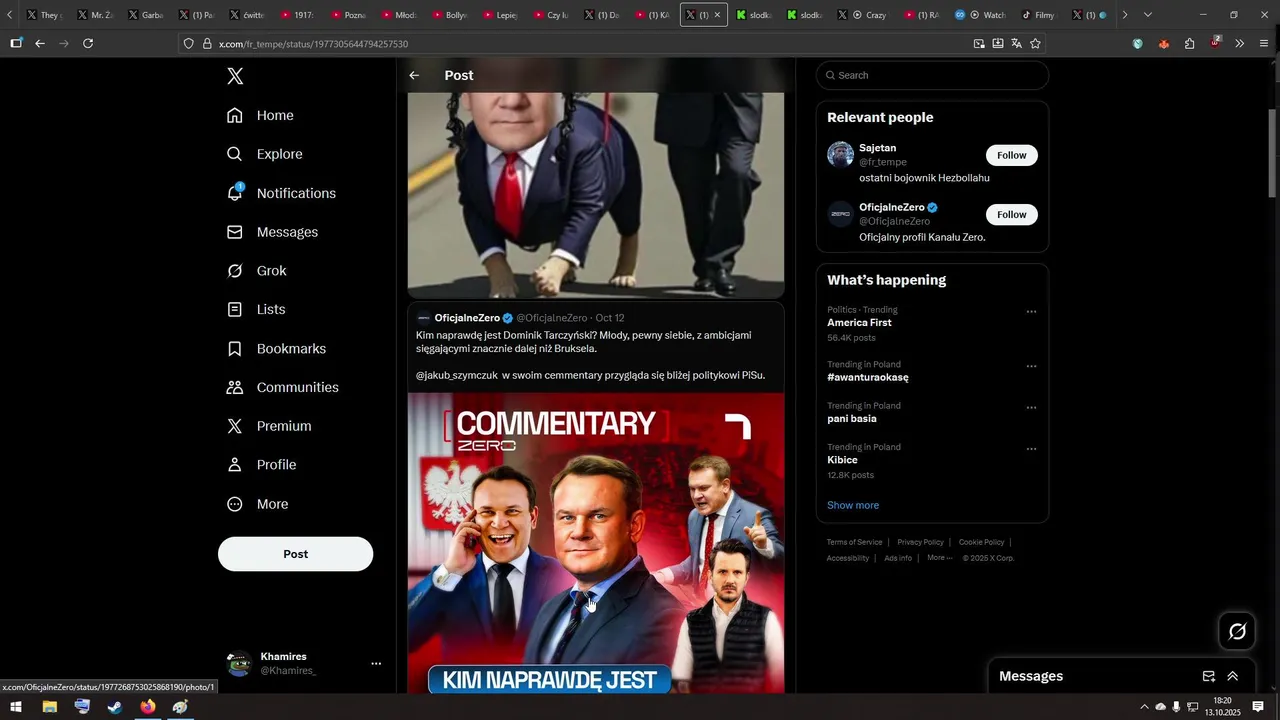This screenshot has width=1280, height=720.
Task: Follow OficjalneZero
Action: point(1012,214)
